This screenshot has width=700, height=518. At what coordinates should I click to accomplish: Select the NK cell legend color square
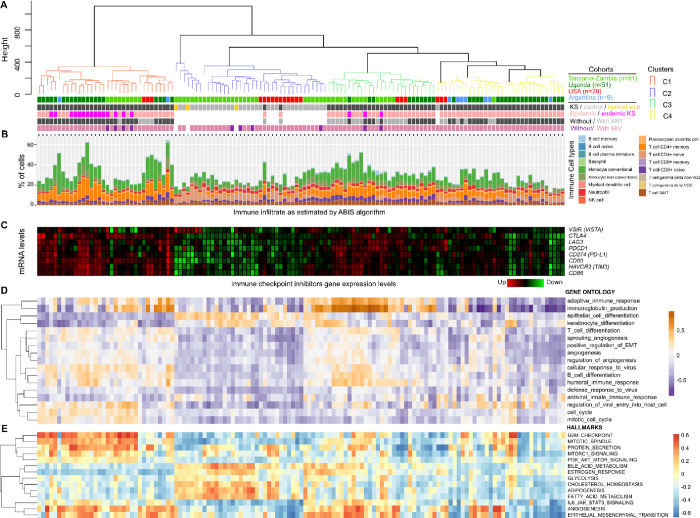click(x=582, y=200)
